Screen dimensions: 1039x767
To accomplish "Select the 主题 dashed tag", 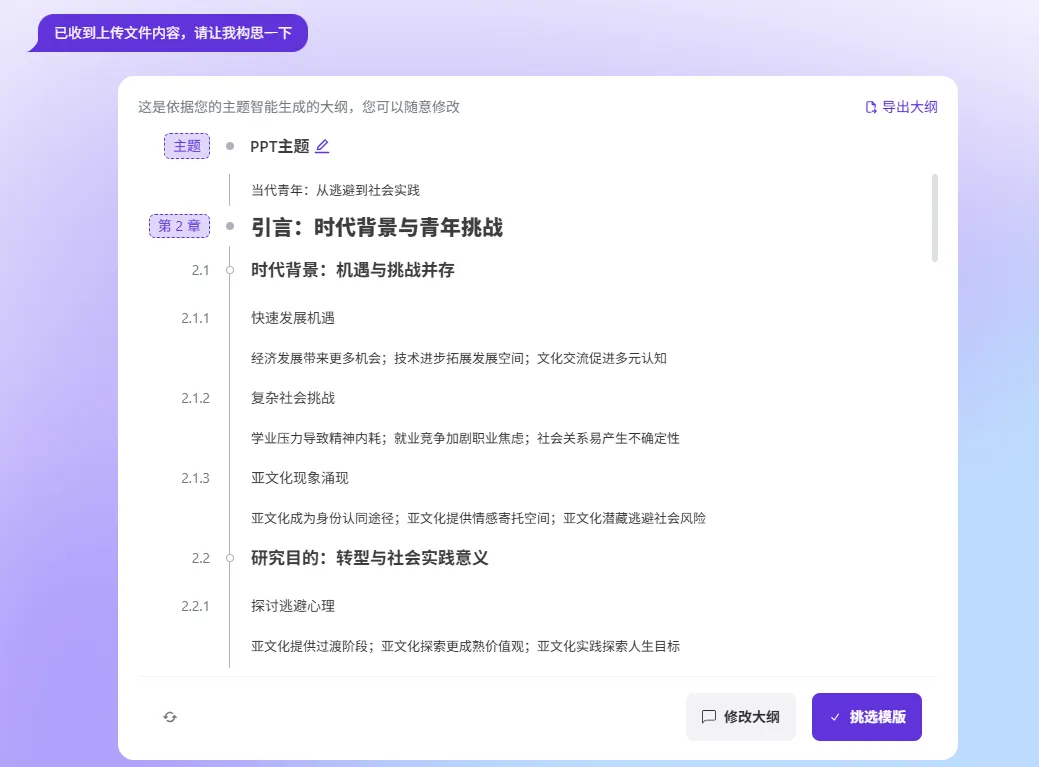I will click(x=187, y=146).
